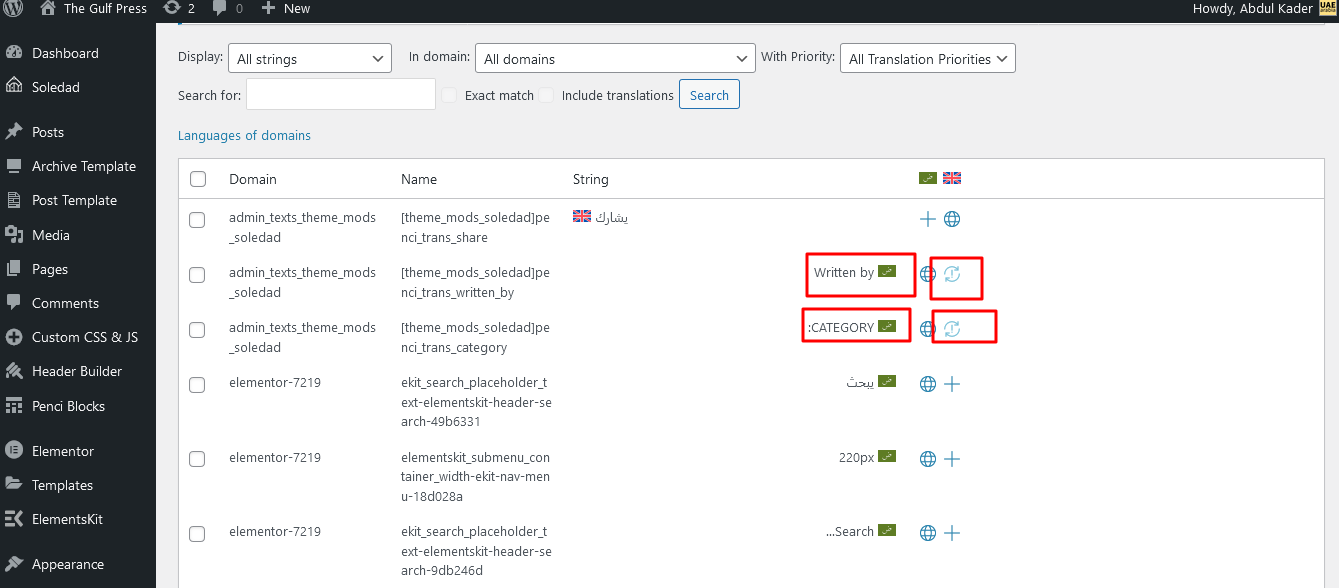Click the refresh icon in the Written by row

pos(952,274)
